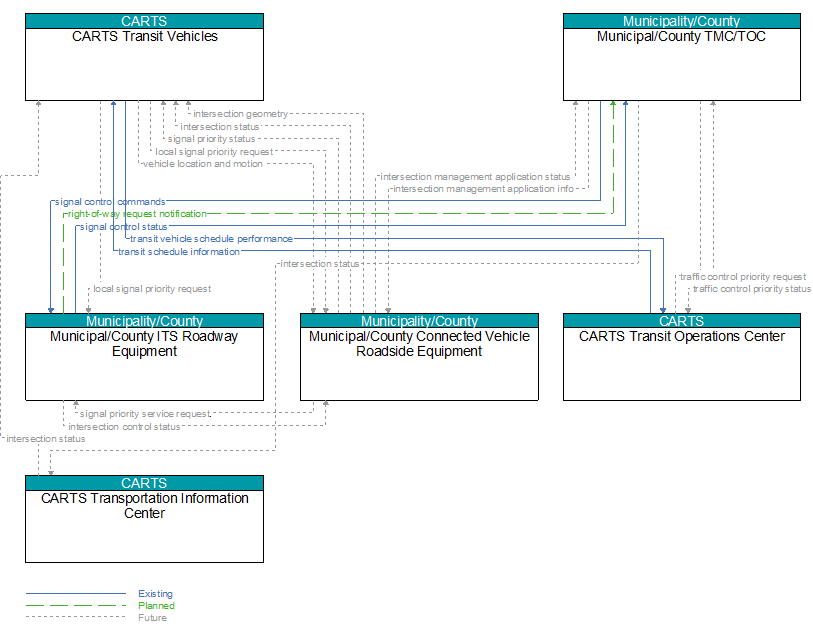Click gray dotted Future legend line sample
This screenshot has width=813, height=636.
76,617
